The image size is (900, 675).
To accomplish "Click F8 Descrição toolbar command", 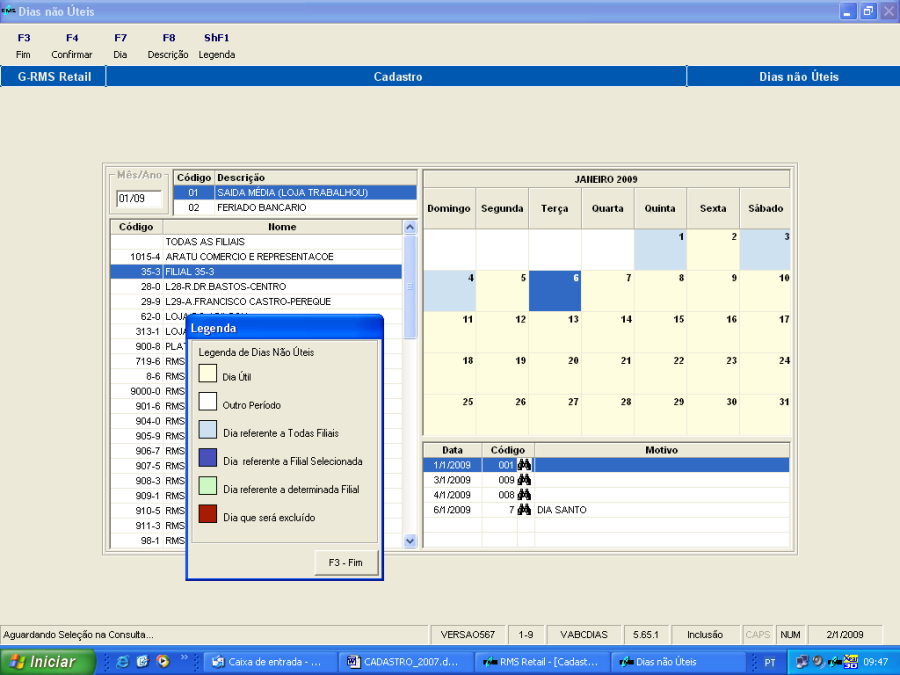I will (168, 46).
